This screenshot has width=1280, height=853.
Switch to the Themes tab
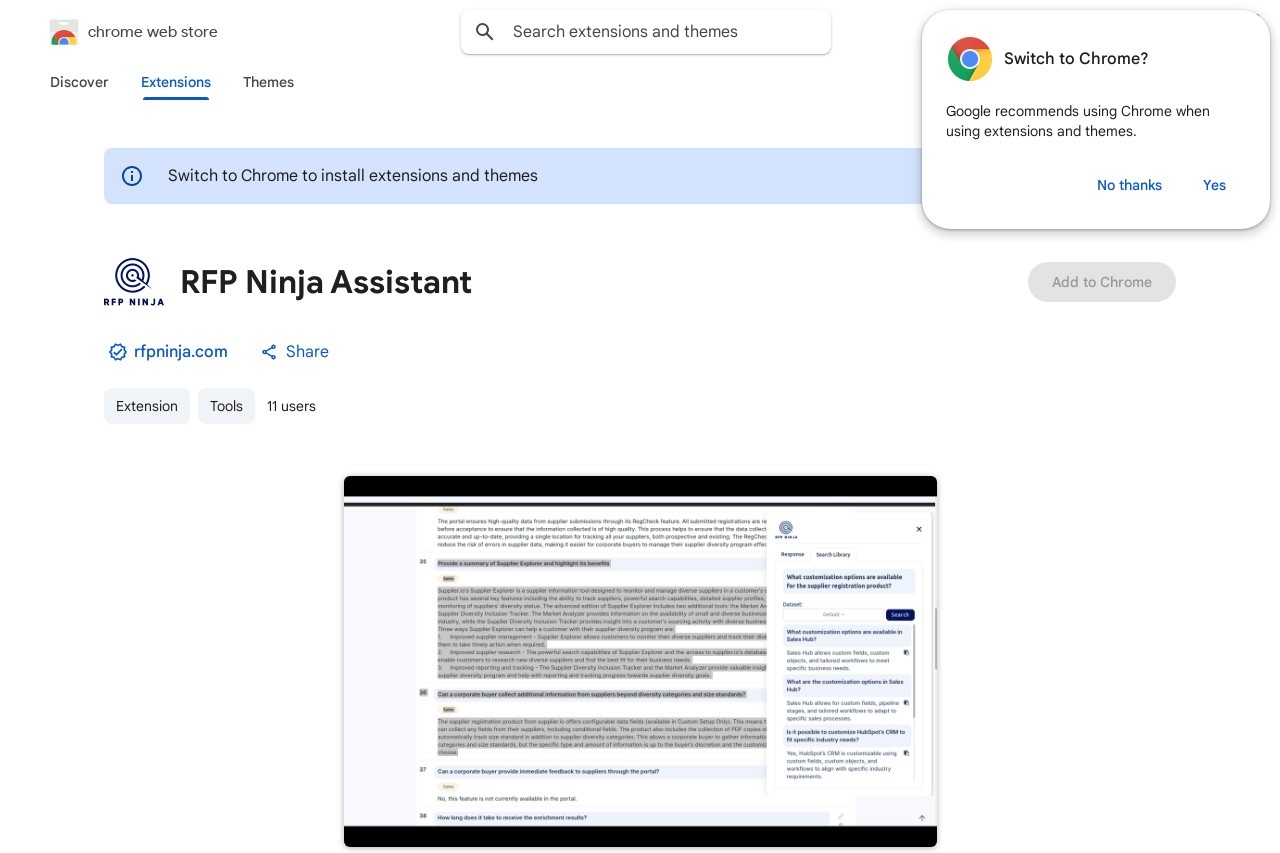point(268,82)
